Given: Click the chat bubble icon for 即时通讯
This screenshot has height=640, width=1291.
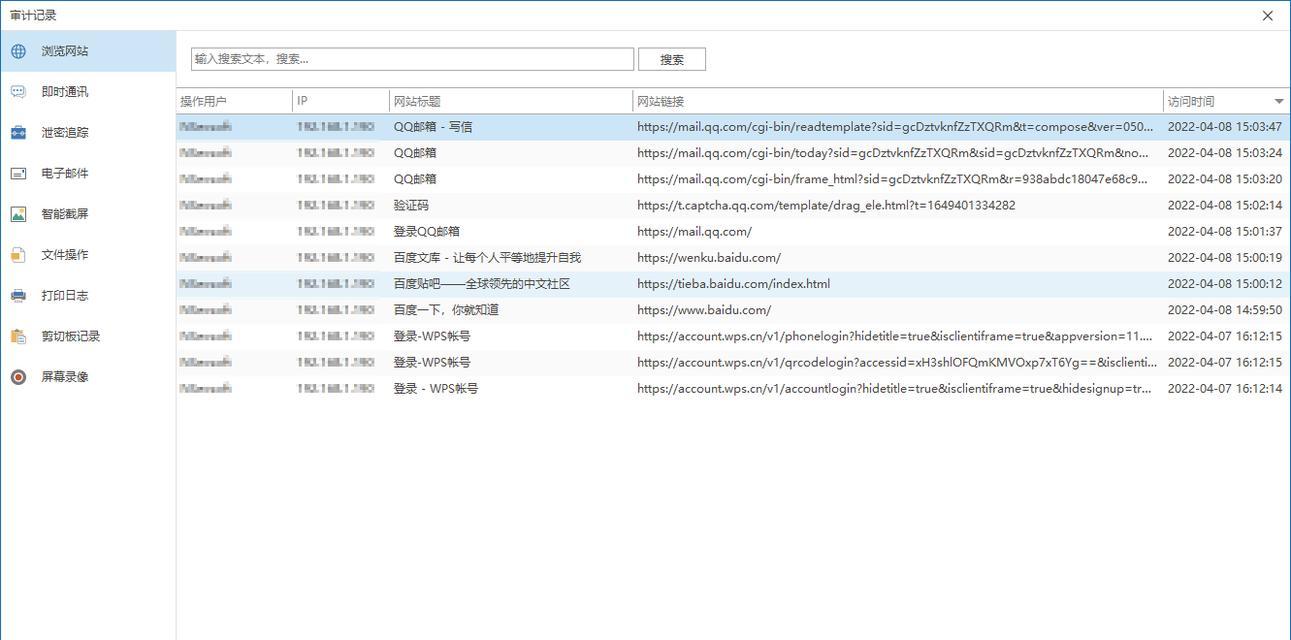Looking at the screenshot, I should (18, 92).
